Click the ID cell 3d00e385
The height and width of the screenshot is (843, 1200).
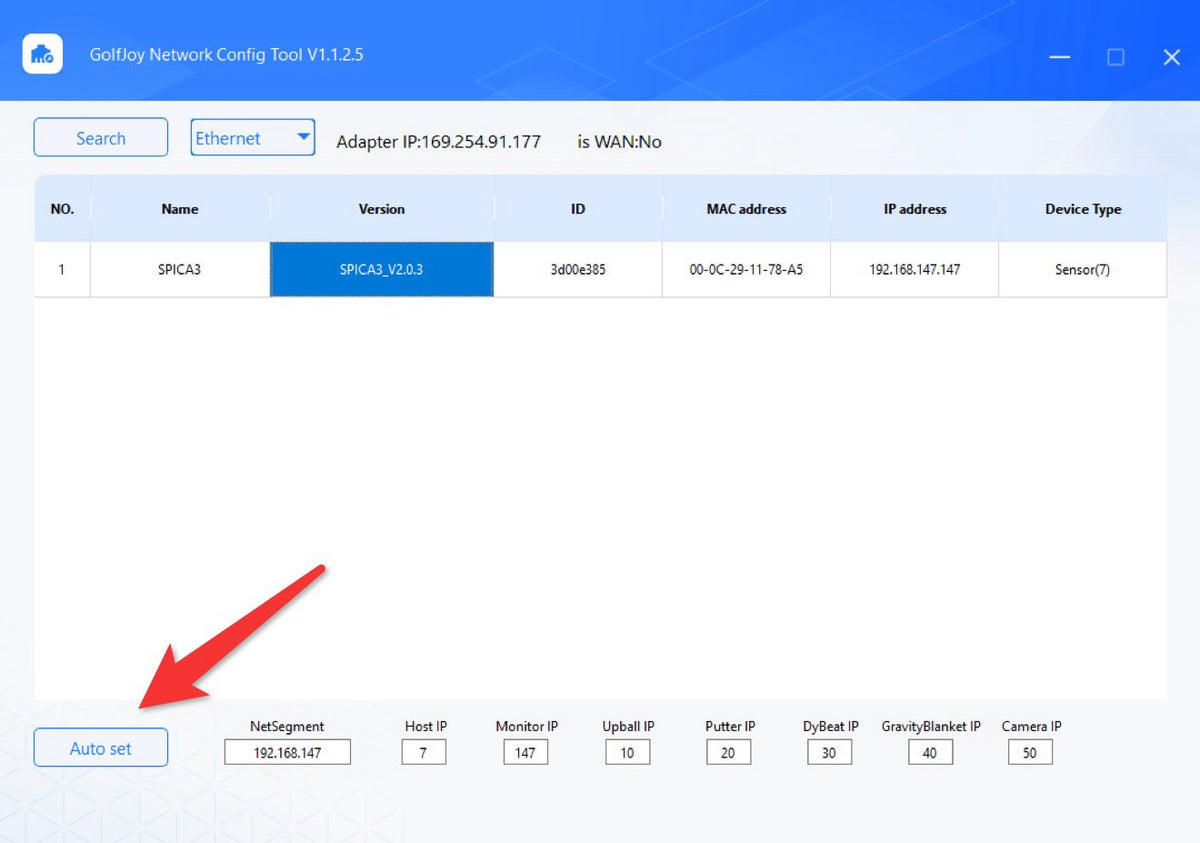[x=578, y=269]
